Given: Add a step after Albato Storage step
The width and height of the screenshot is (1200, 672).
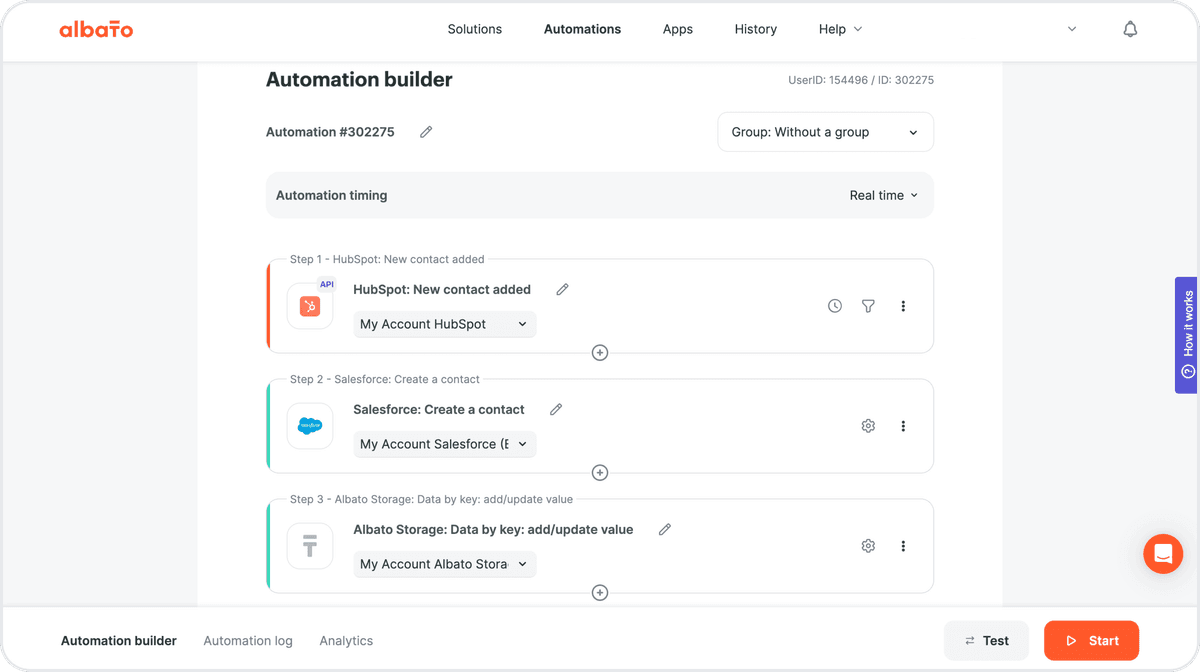Looking at the screenshot, I should point(600,592).
